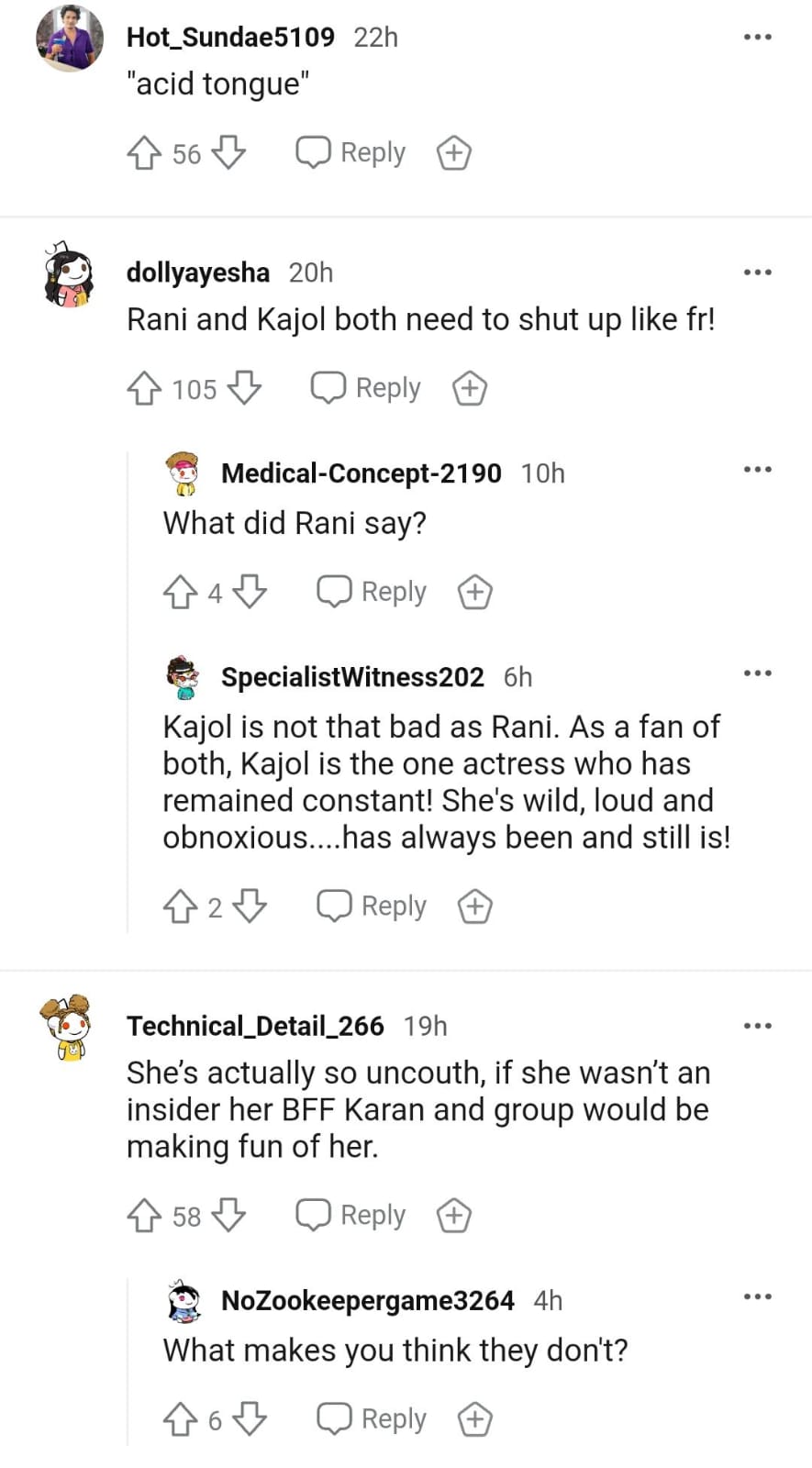The height and width of the screenshot is (1468, 812).
Task: Upvote Hot_Sundae5109's "acid tongue" comment
Action: [144, 153]
